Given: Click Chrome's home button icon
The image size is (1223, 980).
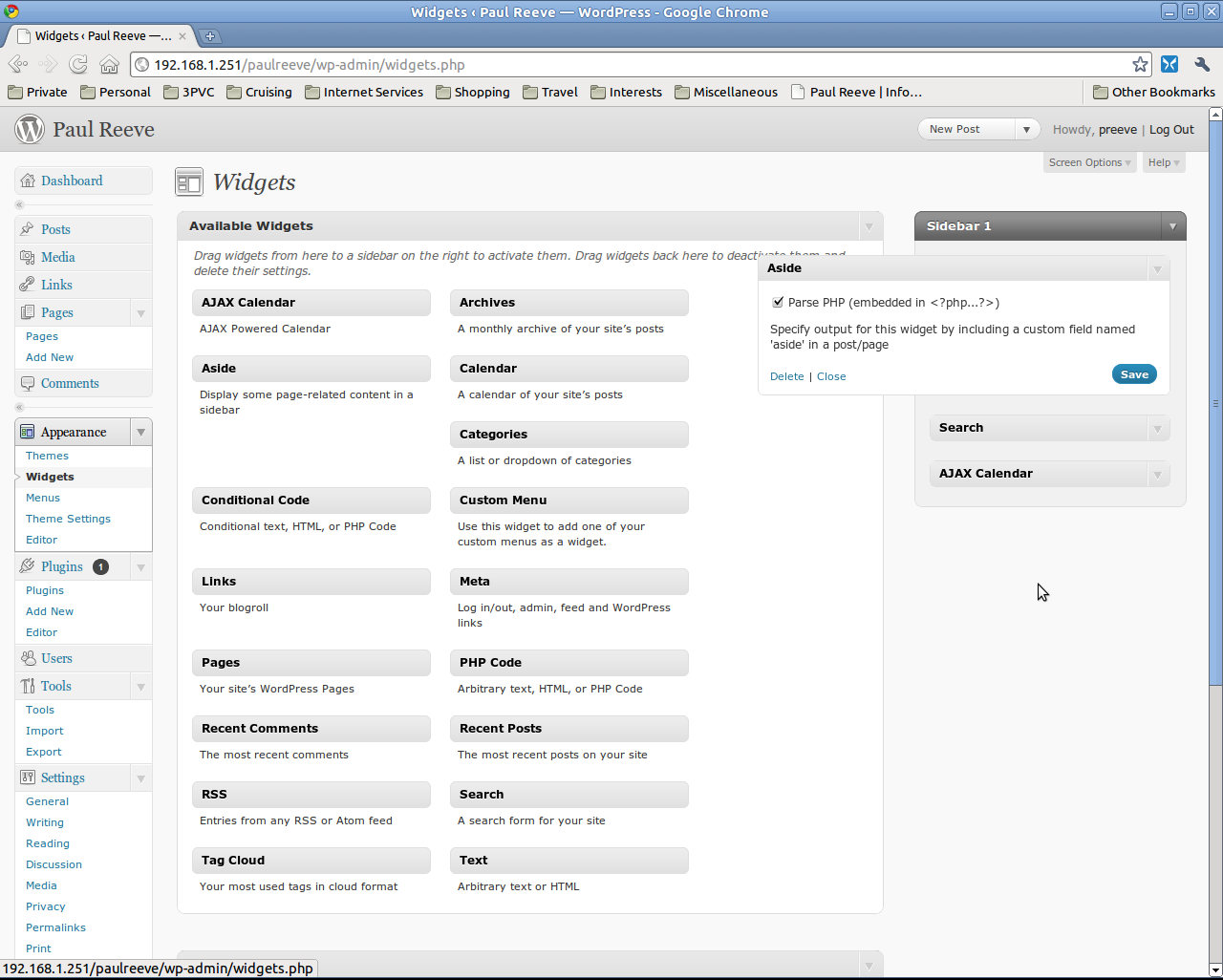Looking at the screenshot, I should pos(110,64).
